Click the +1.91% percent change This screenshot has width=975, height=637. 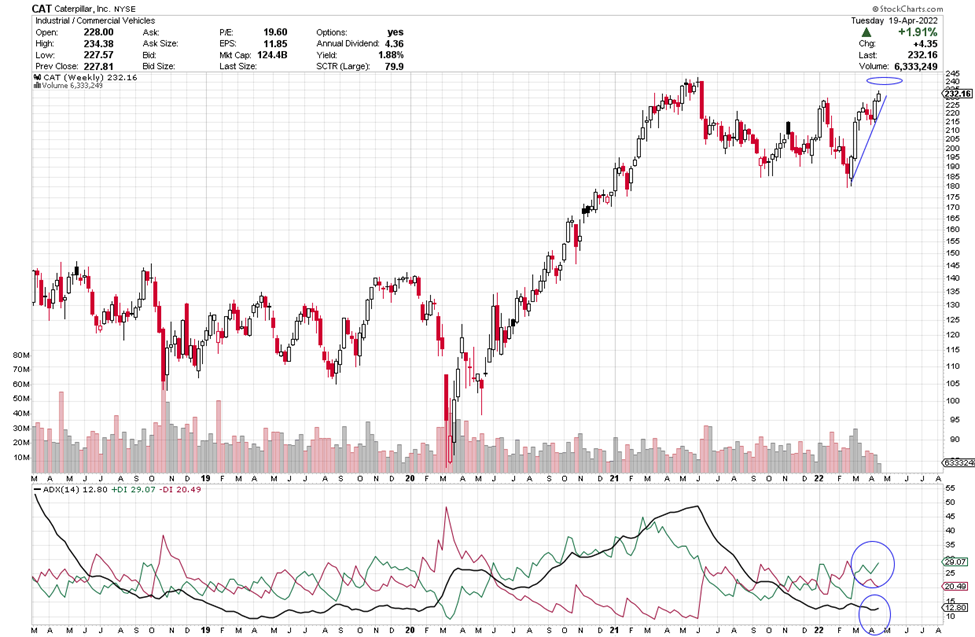pos(917,32)
